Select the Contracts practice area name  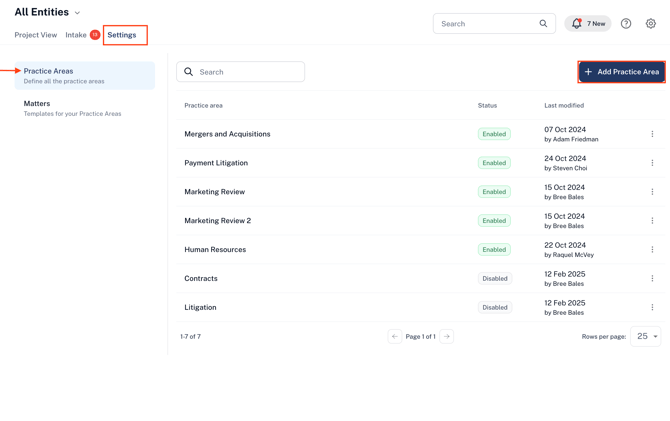pos(201,278)
